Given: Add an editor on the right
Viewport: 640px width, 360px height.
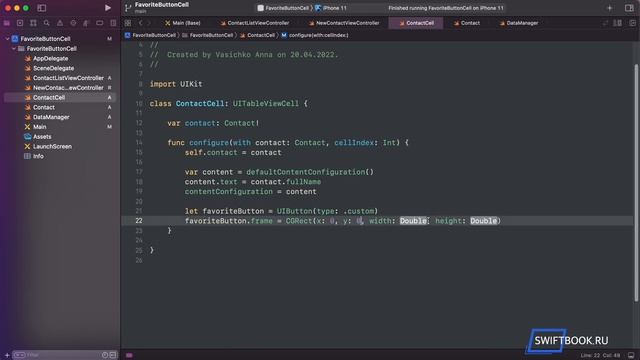Looking at the screenshot, I should (632, 23).
